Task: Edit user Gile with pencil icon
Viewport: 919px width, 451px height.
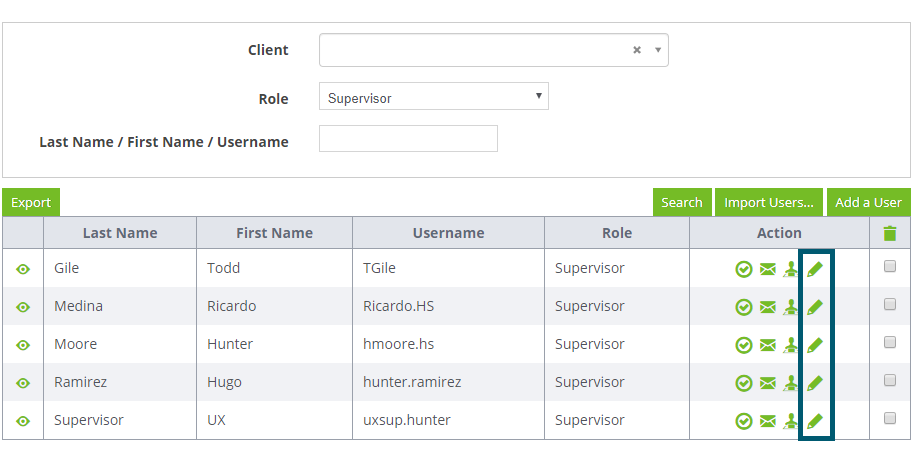Action: [x=815, y=269]
